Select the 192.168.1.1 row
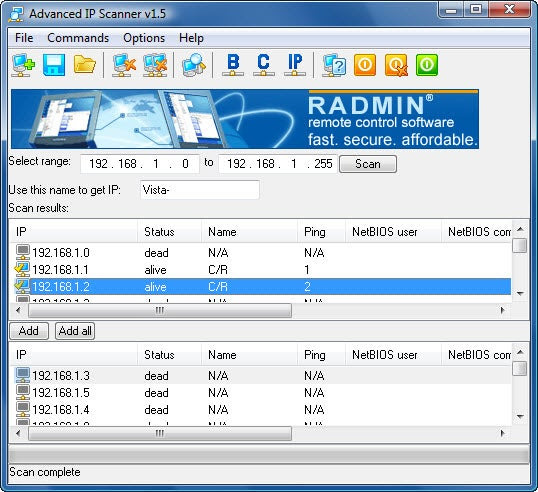This screenshot has height=492, width=538. pos(261,269)
